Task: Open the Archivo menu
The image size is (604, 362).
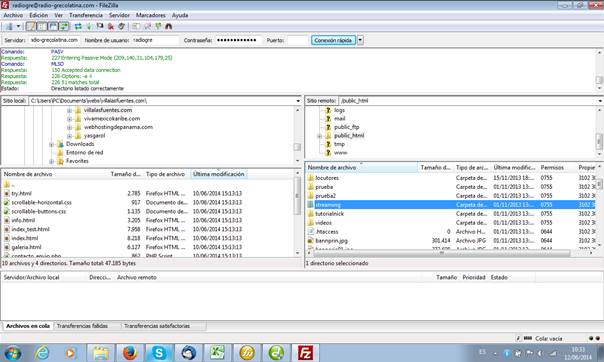Action: tap(13, 15)
